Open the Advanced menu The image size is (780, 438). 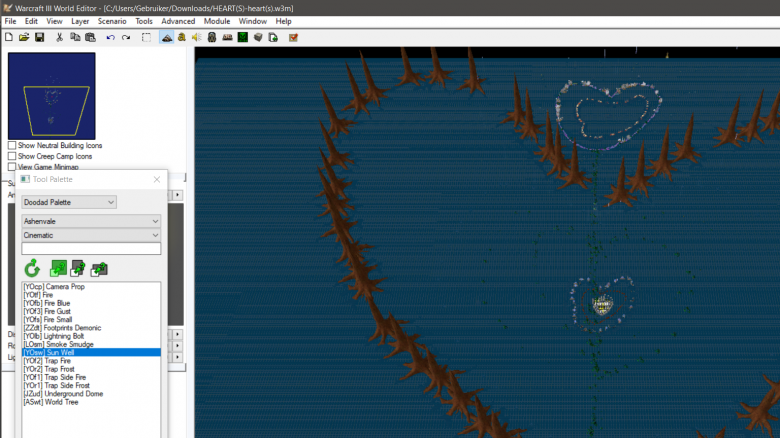(178, 21)
